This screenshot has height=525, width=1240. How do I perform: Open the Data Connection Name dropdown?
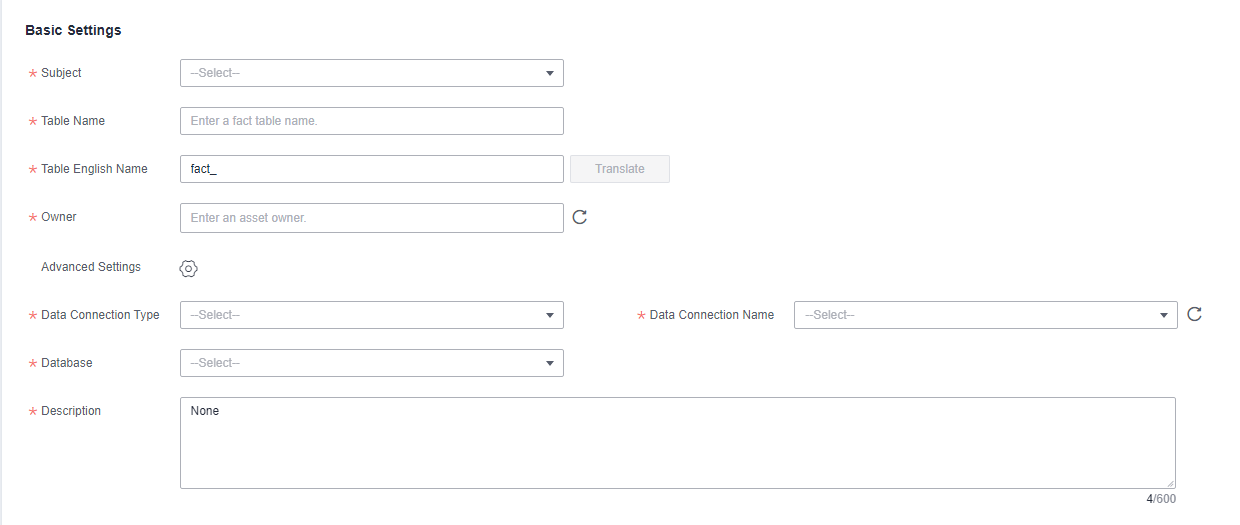pyautogui.click(x=986, y=315)
